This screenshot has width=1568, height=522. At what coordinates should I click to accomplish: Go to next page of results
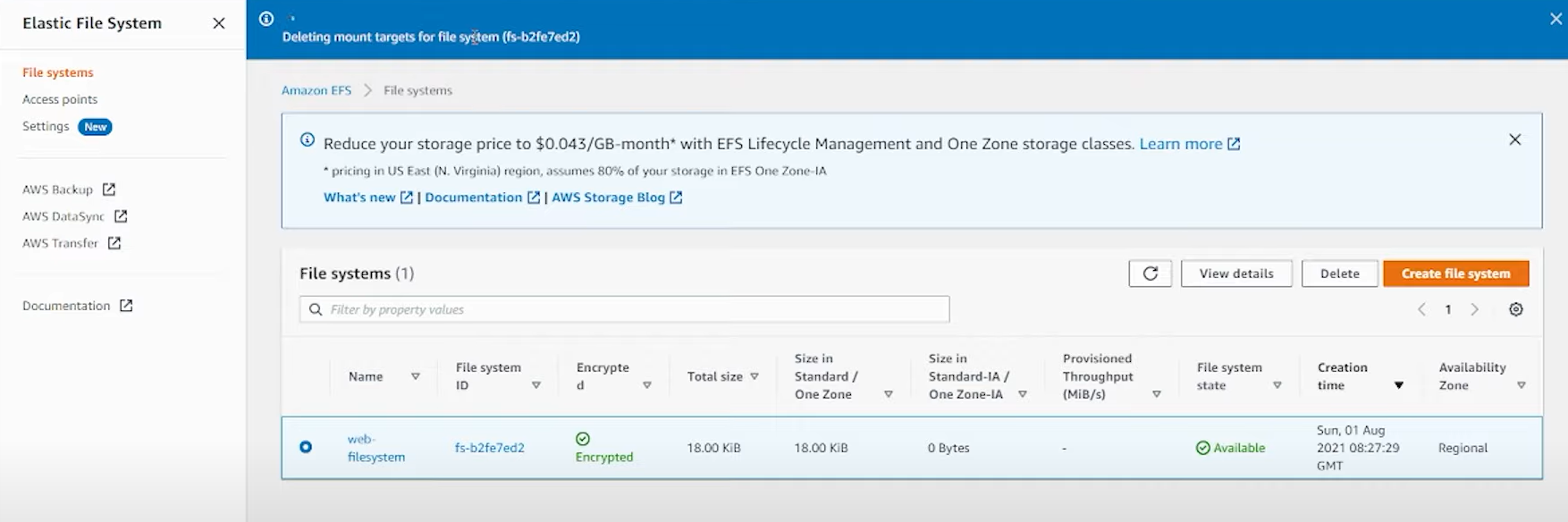(x=1475, y=309)
